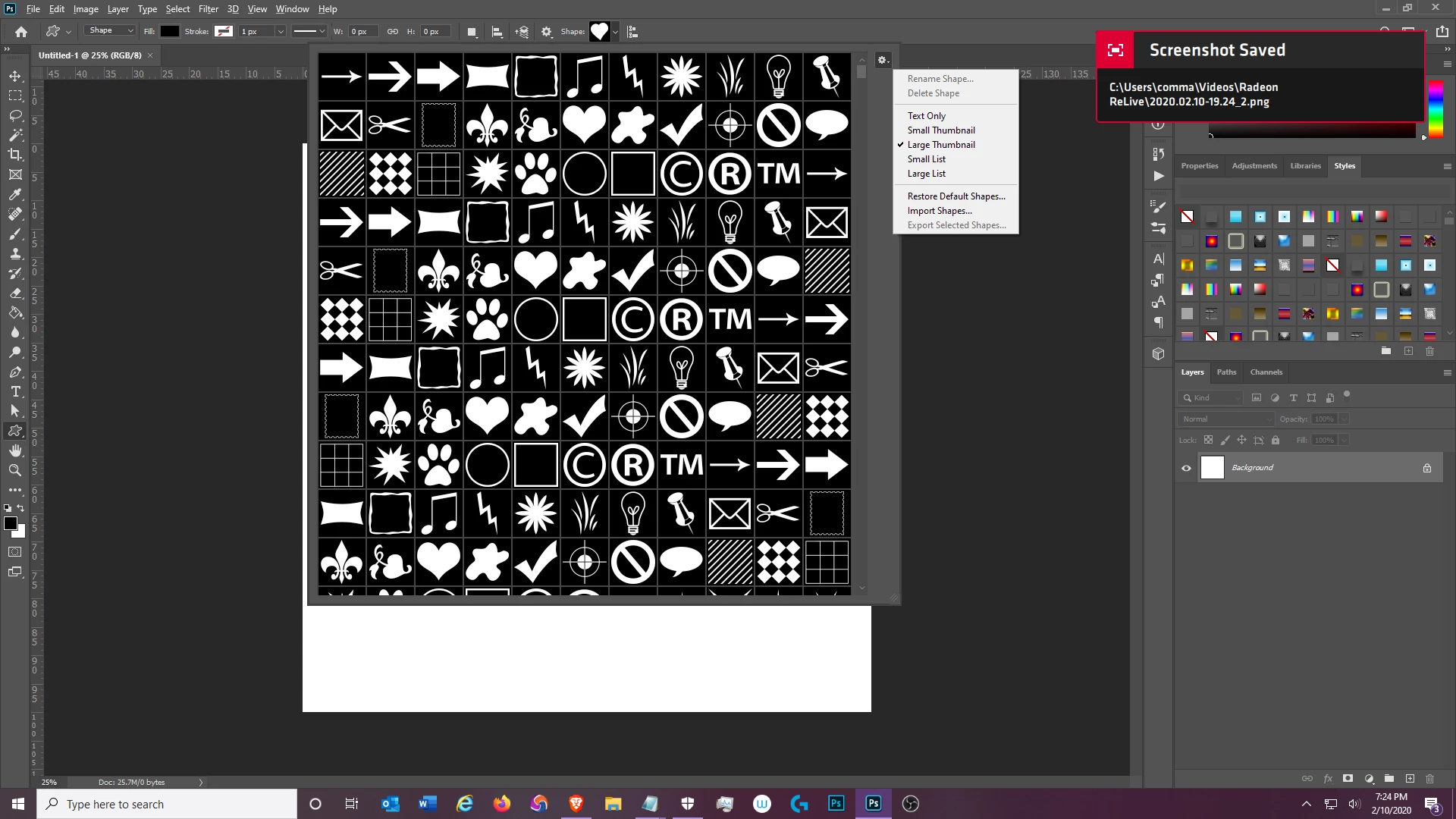The image size is (1456, 819).
Task: Hide the Background layer visibility eye
Action: click(x=1186, y=468)
